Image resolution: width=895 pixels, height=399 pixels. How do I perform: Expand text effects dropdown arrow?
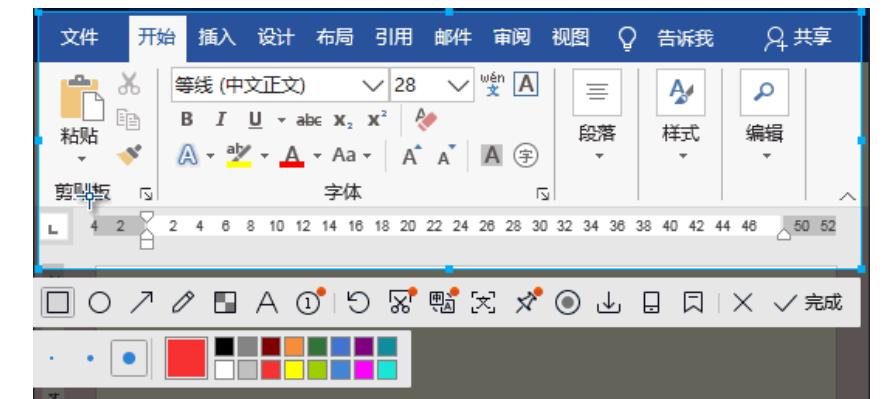[x=211, y=155]
